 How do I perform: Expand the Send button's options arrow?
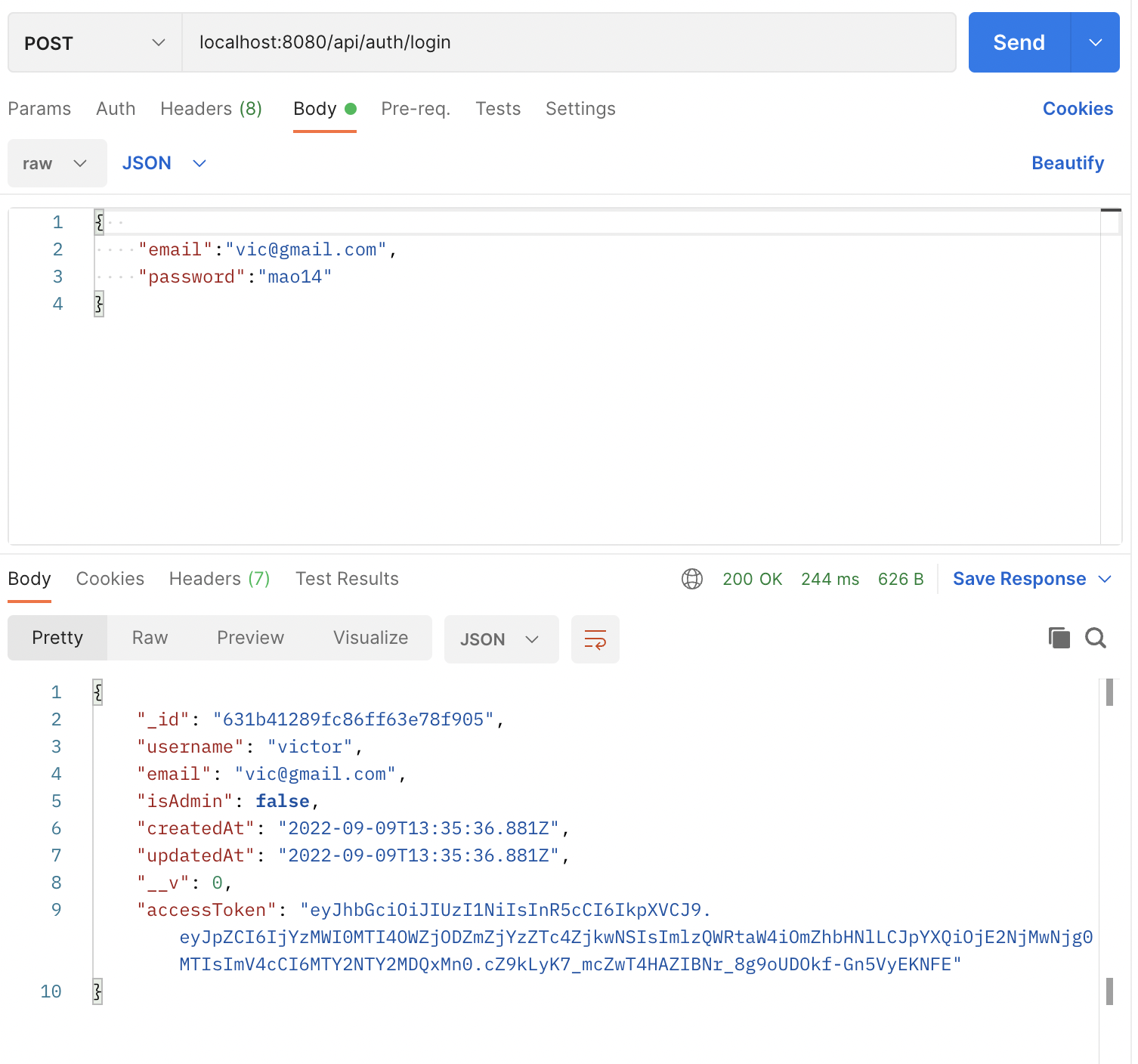1095,42
